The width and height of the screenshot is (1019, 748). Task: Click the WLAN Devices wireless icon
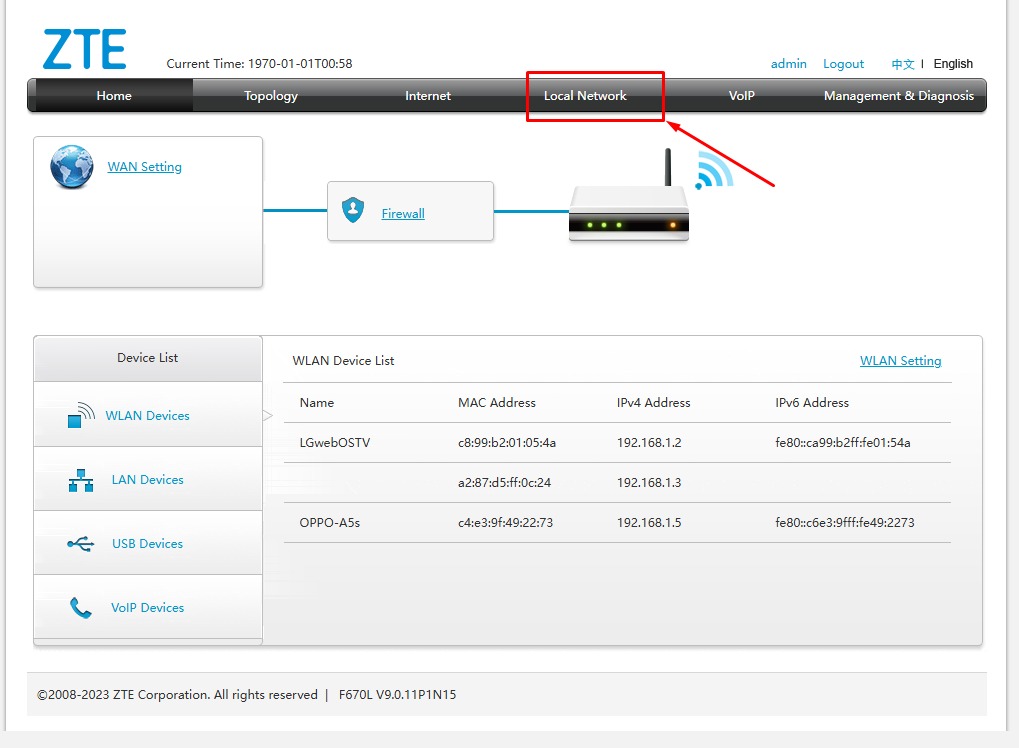[81, 415]
